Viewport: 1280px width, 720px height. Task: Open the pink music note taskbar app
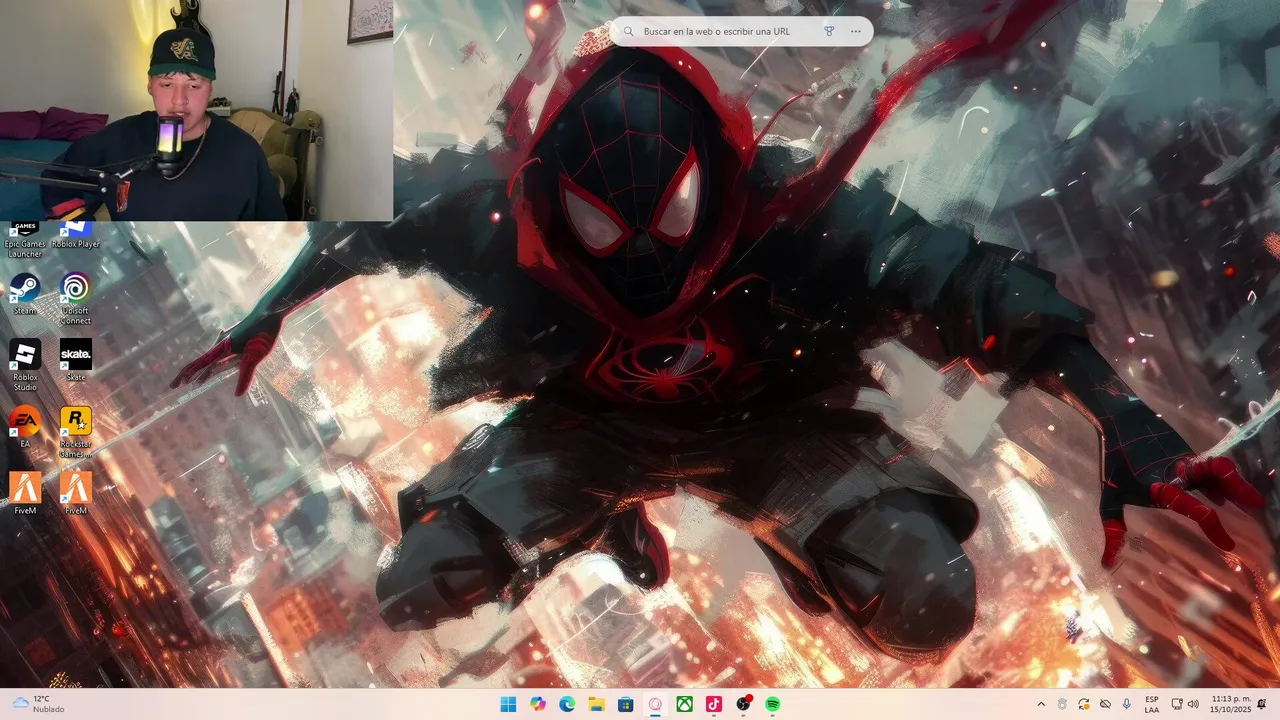pos(714,704)
